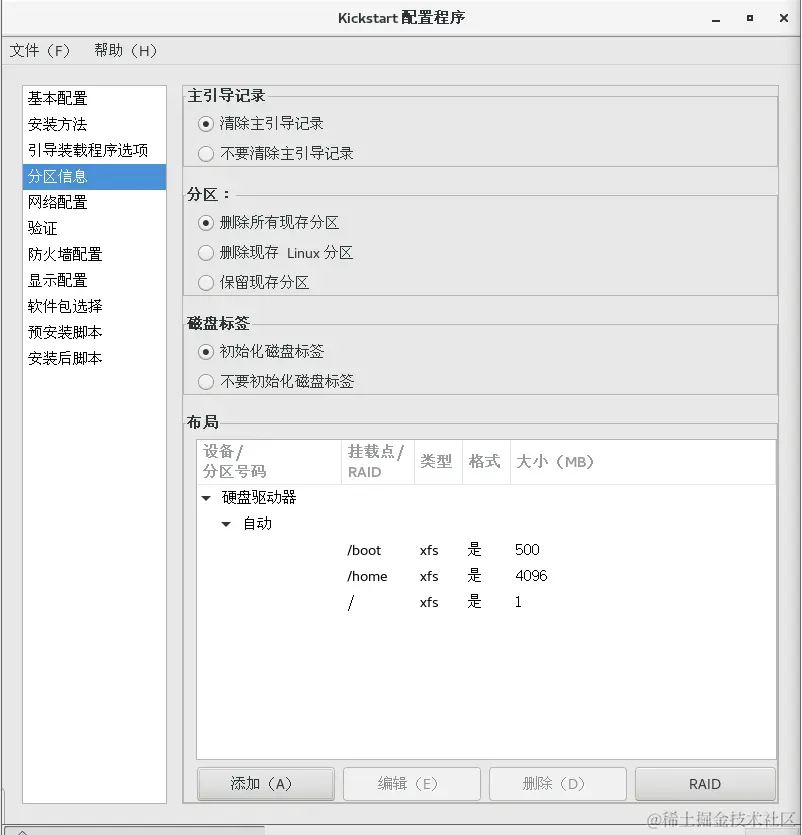The height and width of the screenshot is (835, 802).
Task: Select 初始化磁盘标签 radio button
Action: point(206,352)
